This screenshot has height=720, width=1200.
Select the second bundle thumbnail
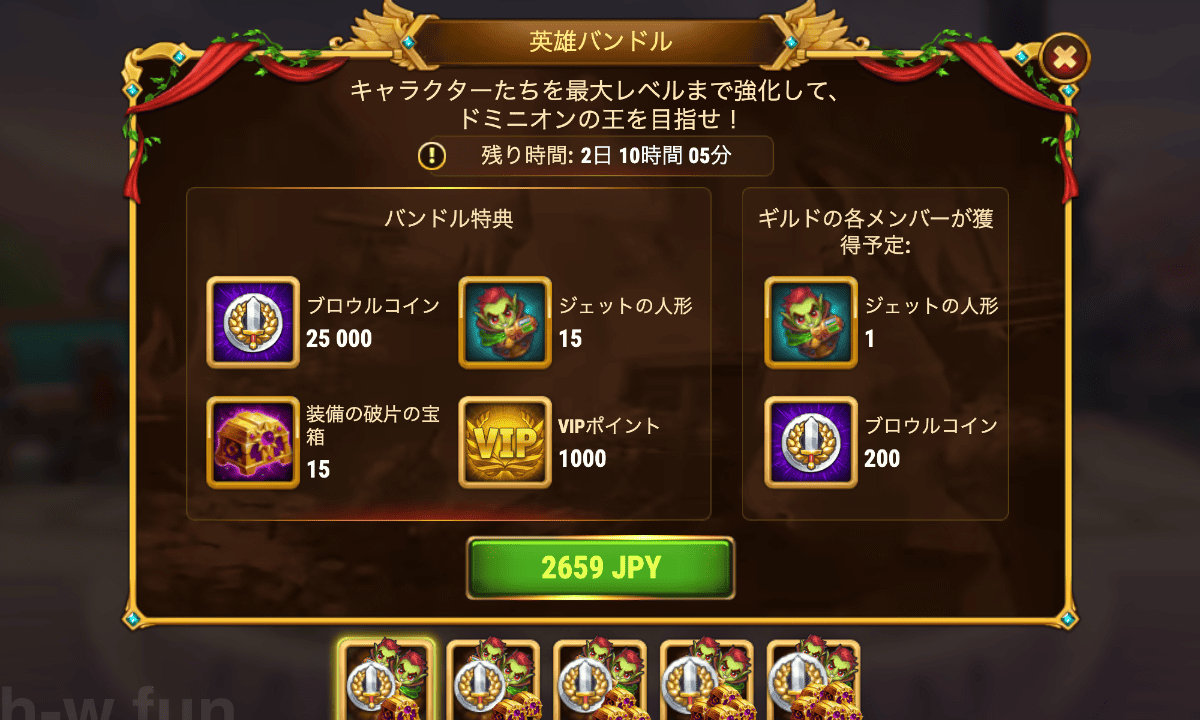tap(494, 679)
